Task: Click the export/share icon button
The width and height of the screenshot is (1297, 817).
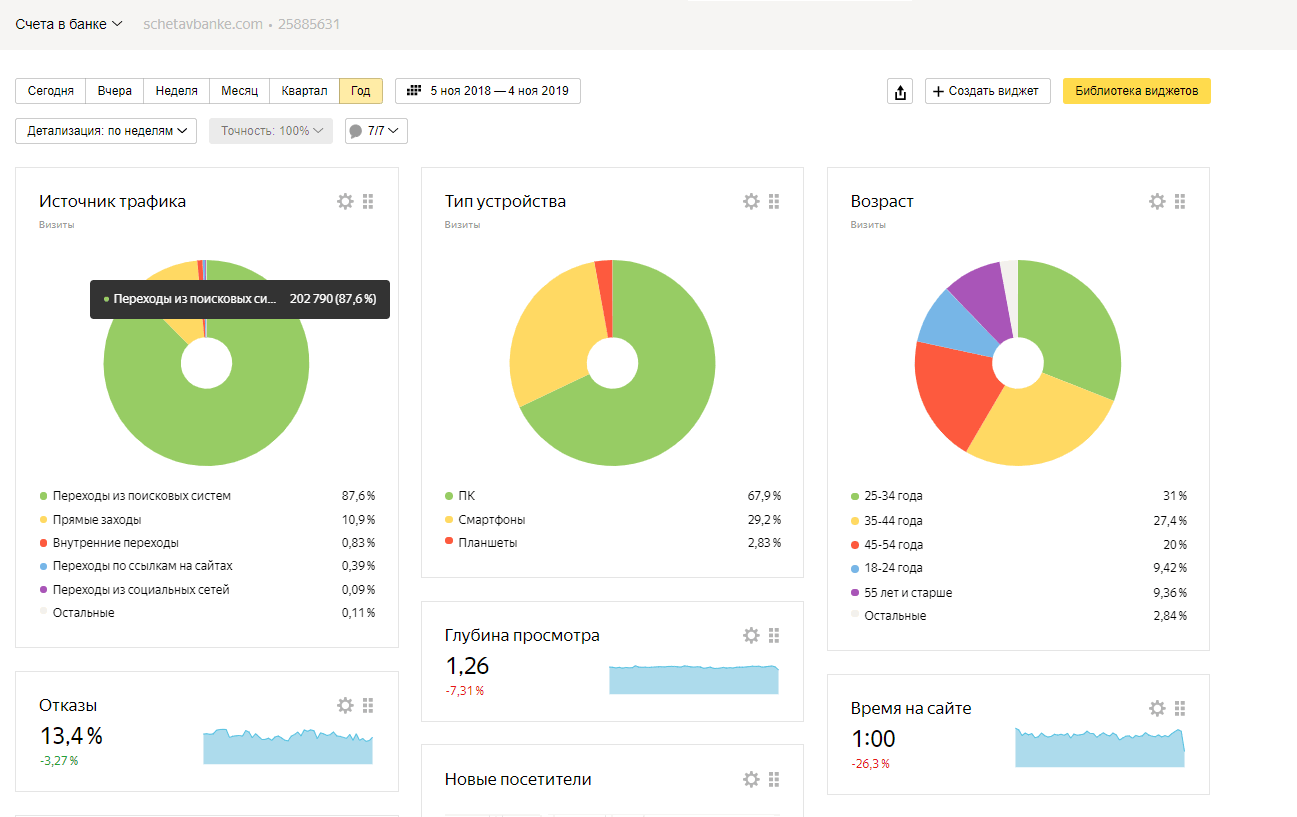Action: [x=900, y=92]
